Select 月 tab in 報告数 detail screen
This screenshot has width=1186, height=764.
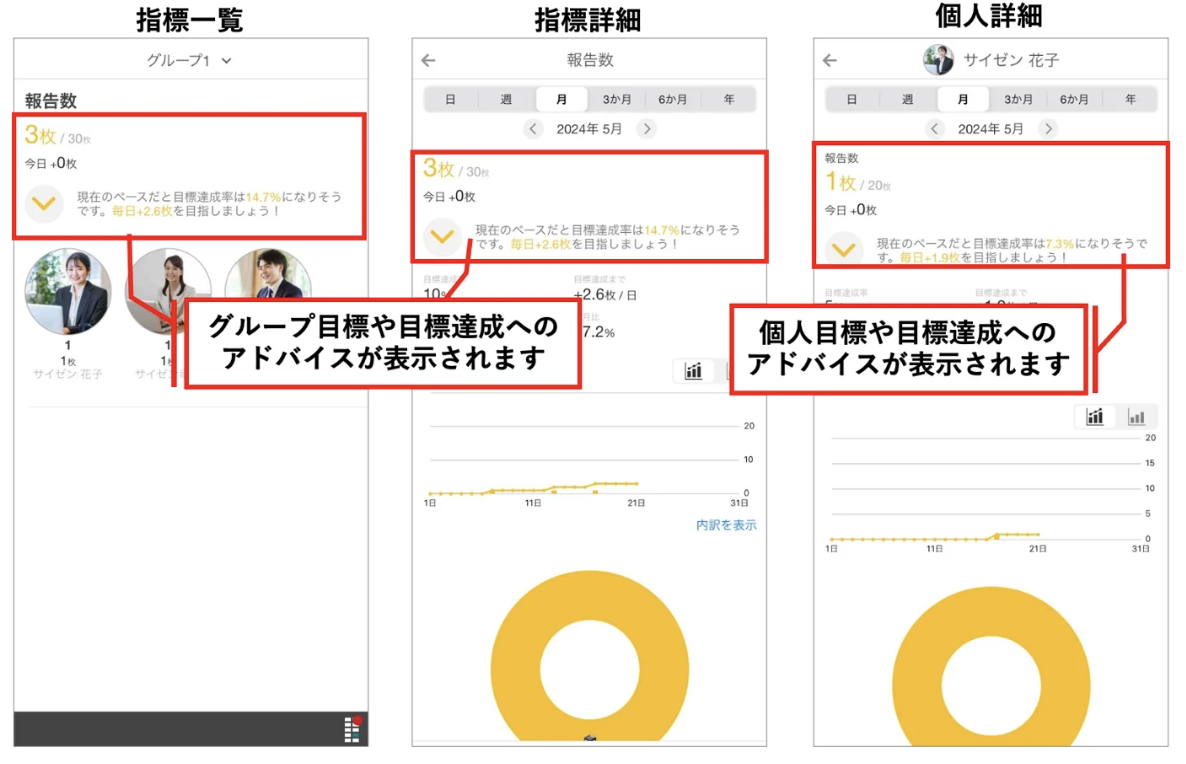[561, 99]
